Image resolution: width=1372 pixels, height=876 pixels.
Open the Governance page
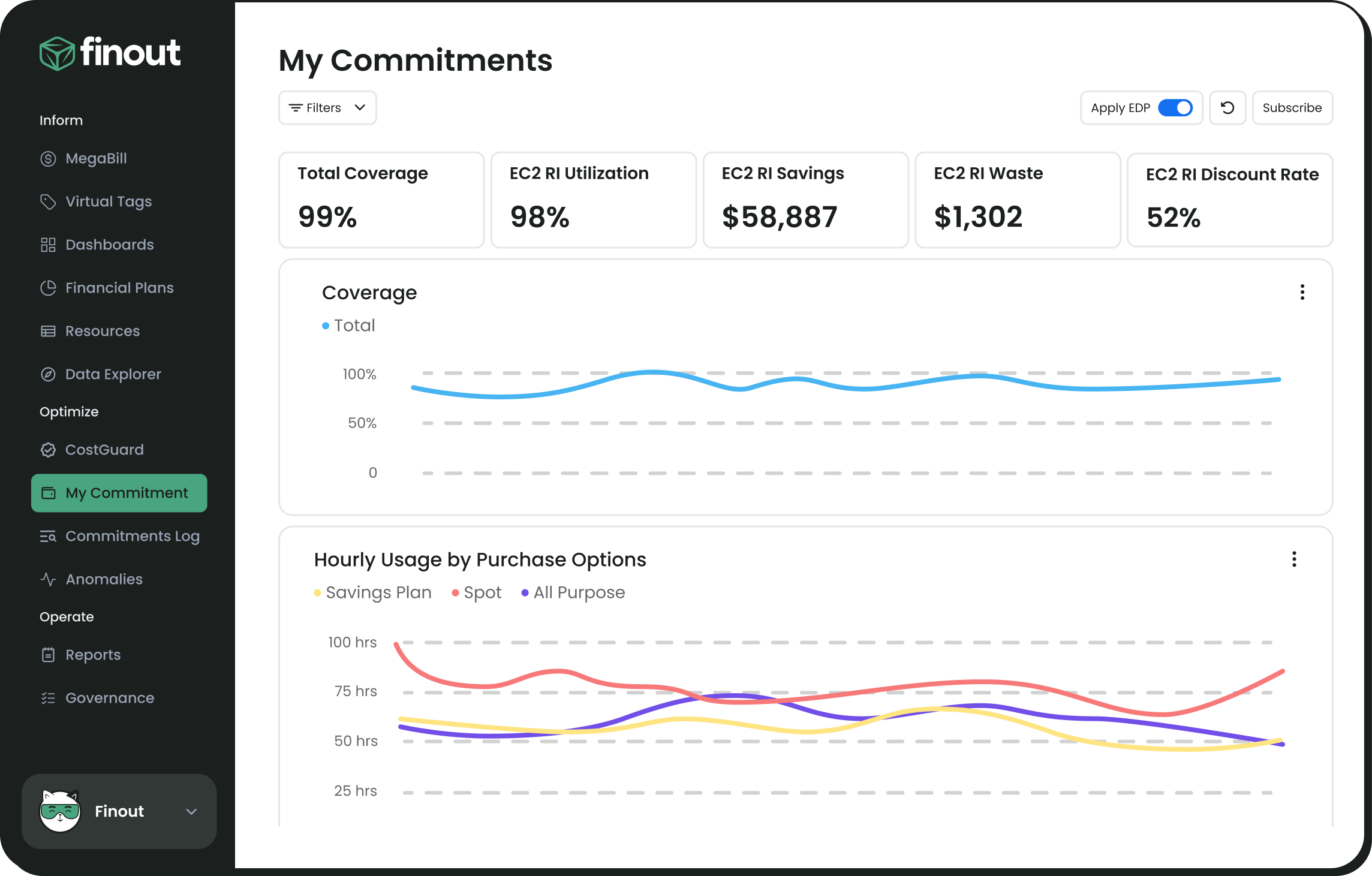pos(110,698)
